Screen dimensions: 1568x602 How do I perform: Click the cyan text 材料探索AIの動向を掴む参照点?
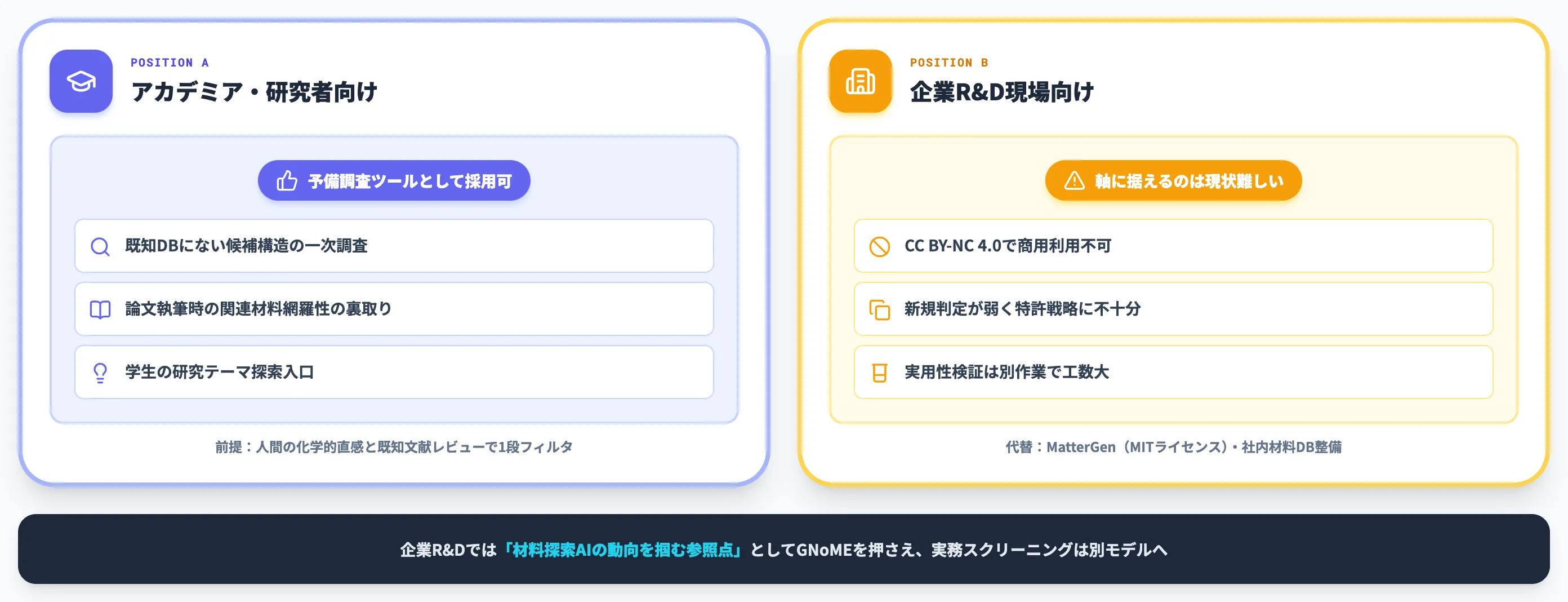pos(623,550)
